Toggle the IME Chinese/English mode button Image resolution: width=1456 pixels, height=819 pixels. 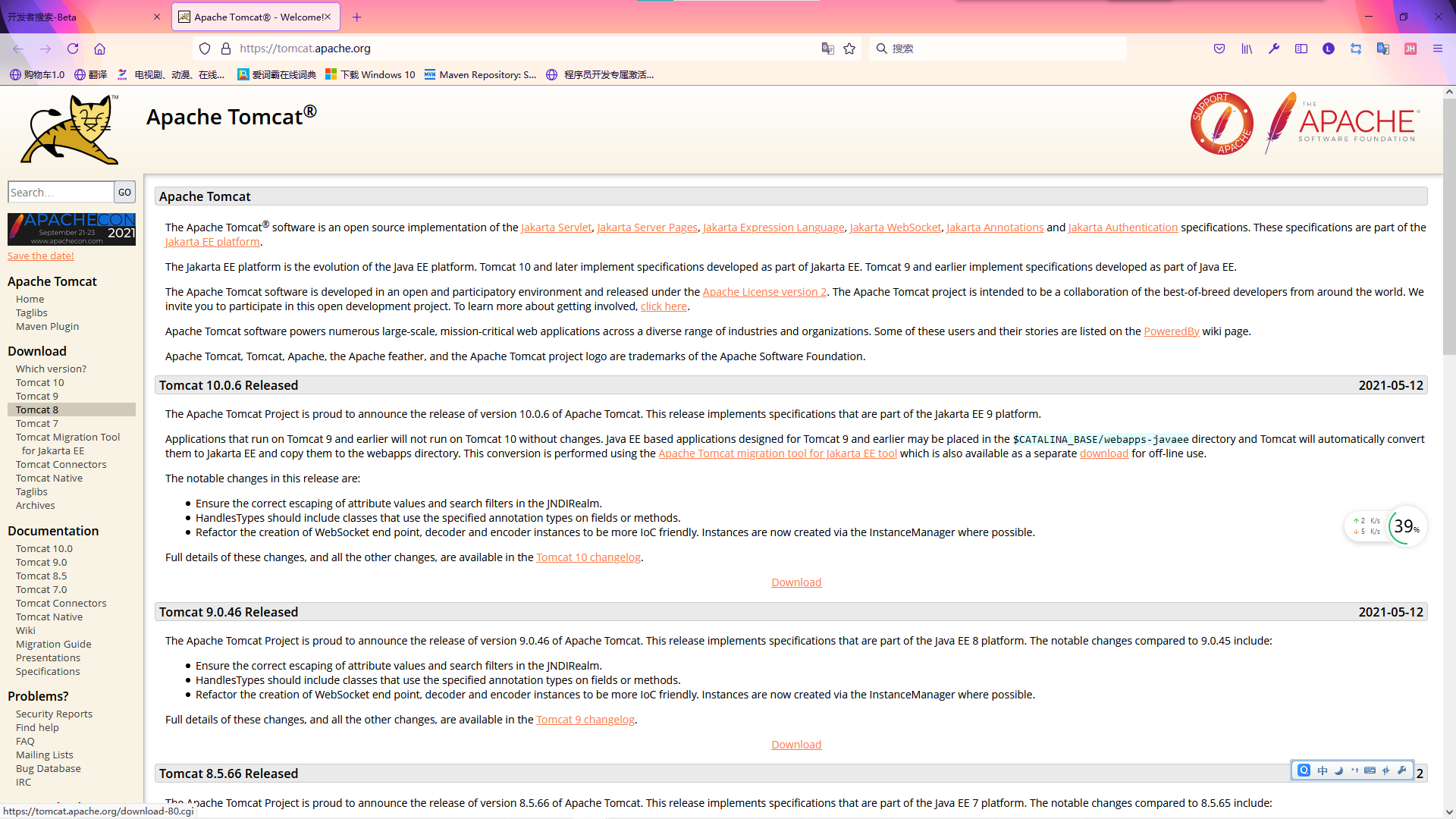[1323, 770]
